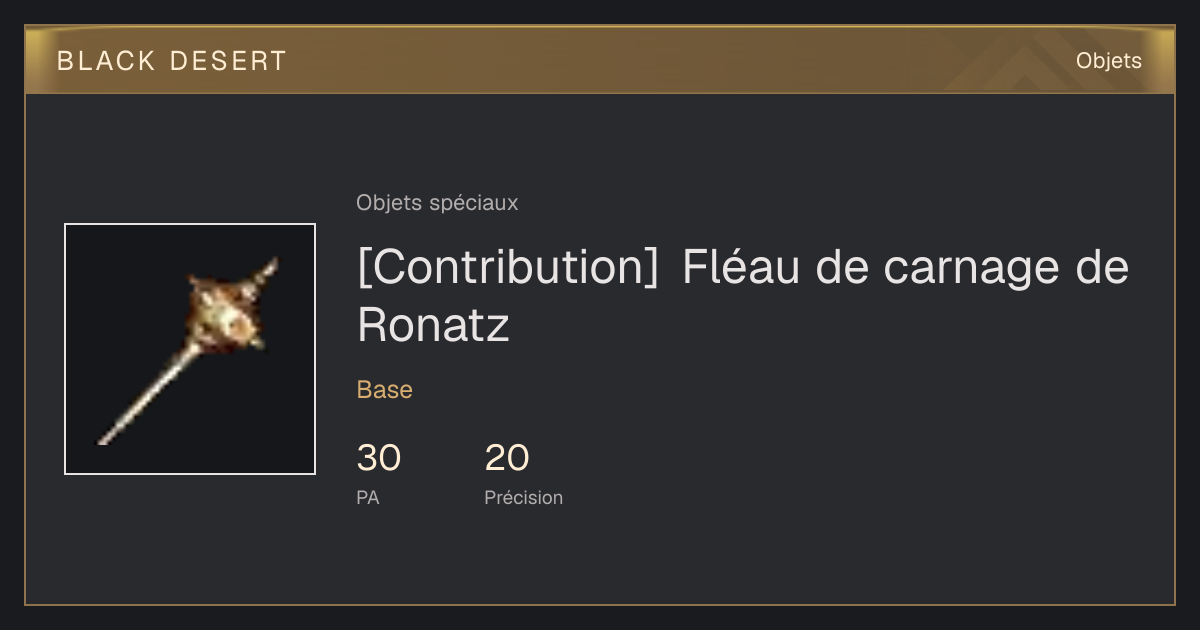Click the BLACK DESERT header title
The height and width of the screenshot is (630, 1200).
171,61
